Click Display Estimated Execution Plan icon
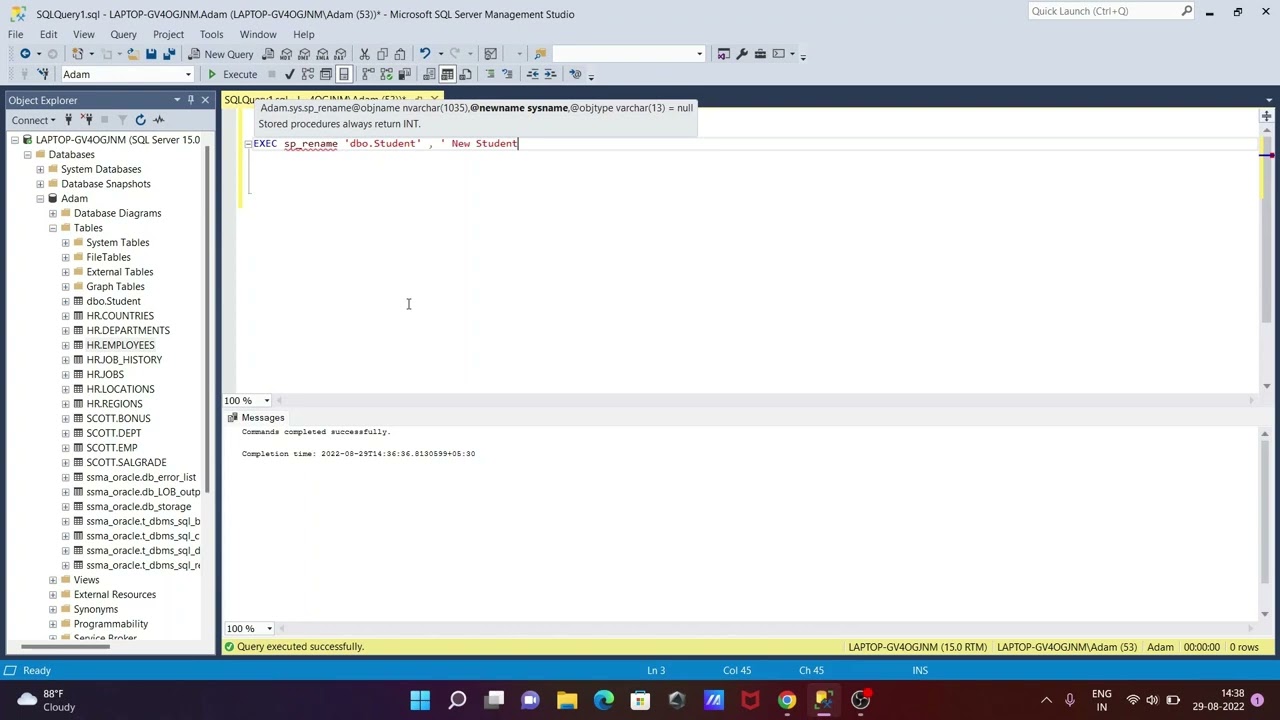The height and width of the screenshot is (720, 1280). tap(308, 74)
